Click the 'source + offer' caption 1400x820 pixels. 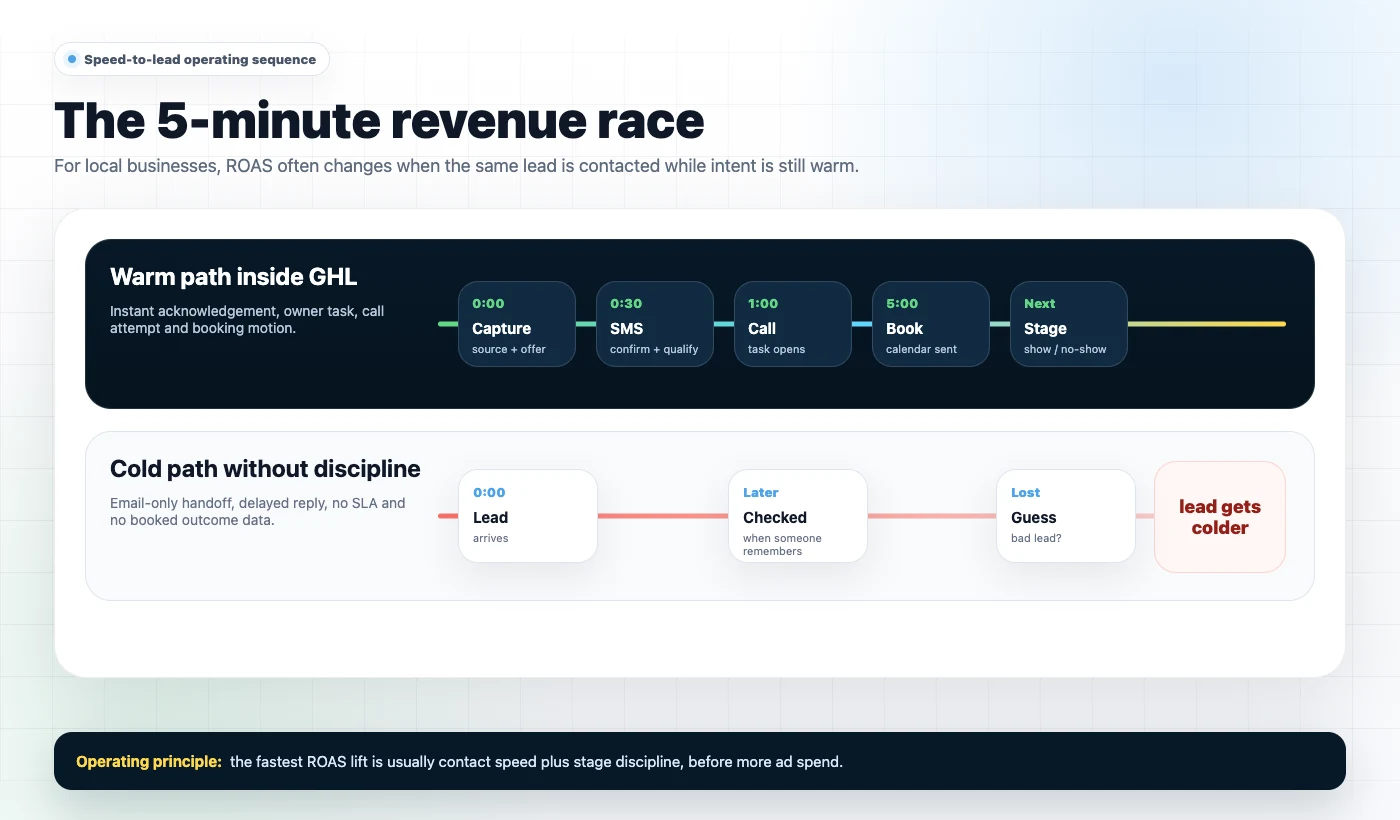[509, 349]
